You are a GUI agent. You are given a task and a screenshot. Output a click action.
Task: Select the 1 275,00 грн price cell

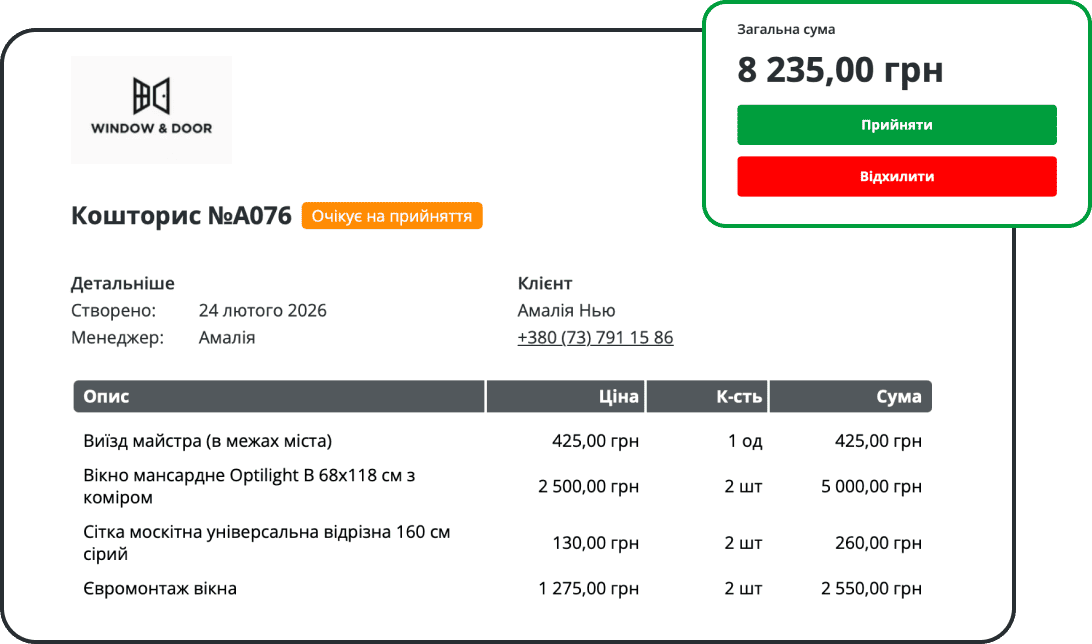click(x=588, y=589)
